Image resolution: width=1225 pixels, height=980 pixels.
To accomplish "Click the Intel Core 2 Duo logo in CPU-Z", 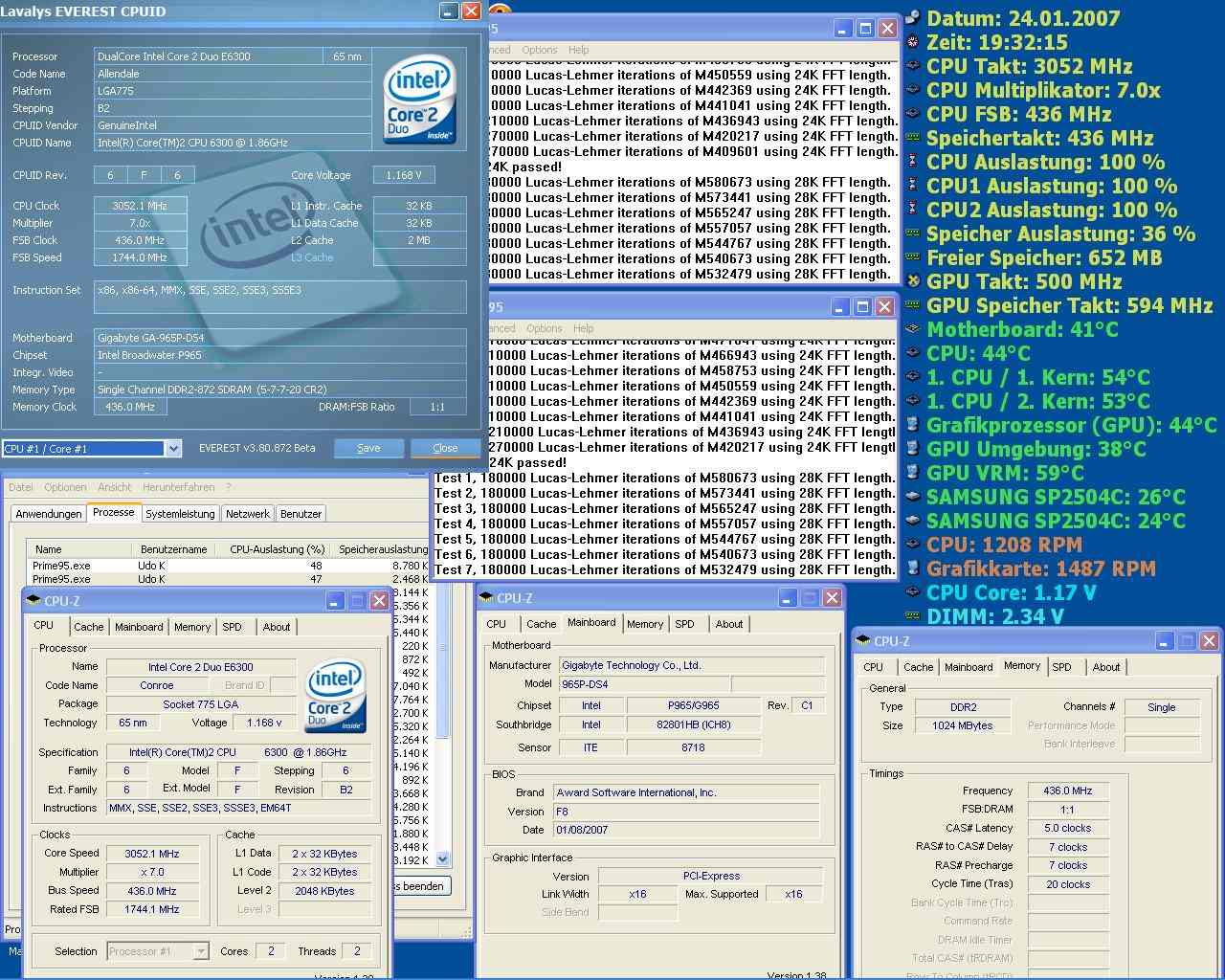I will coord(336,698).
